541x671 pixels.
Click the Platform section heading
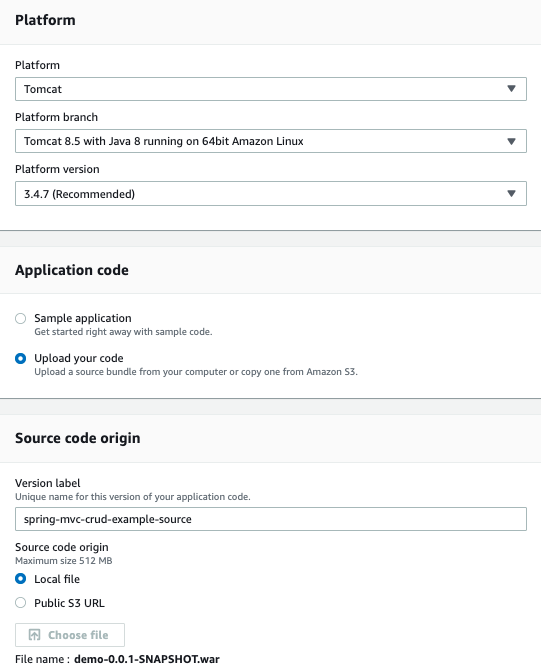[x=45, y=20]
